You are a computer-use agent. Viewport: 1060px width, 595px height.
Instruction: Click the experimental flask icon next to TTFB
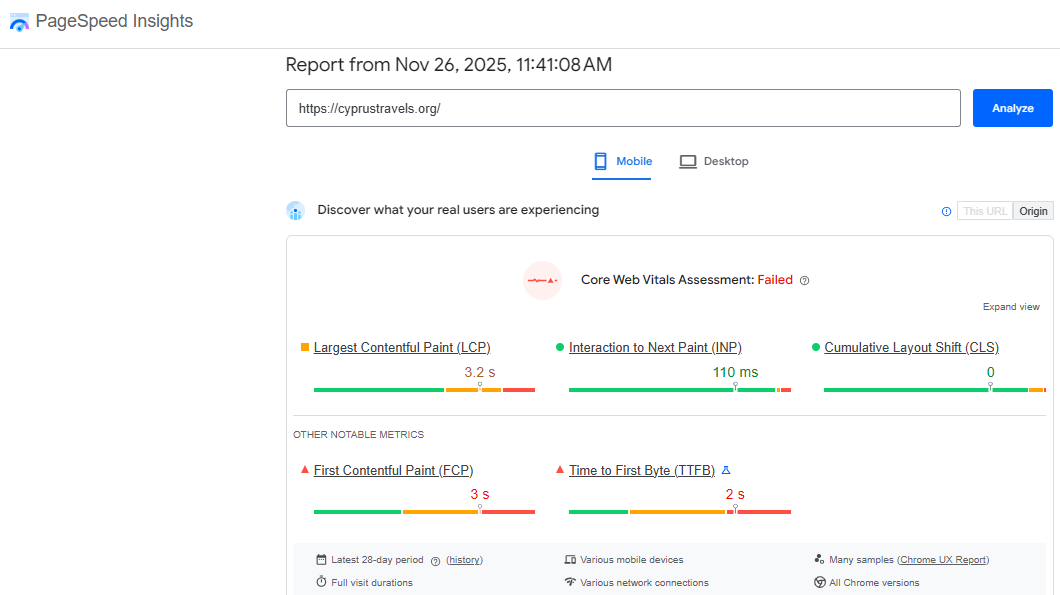[726, 470]
